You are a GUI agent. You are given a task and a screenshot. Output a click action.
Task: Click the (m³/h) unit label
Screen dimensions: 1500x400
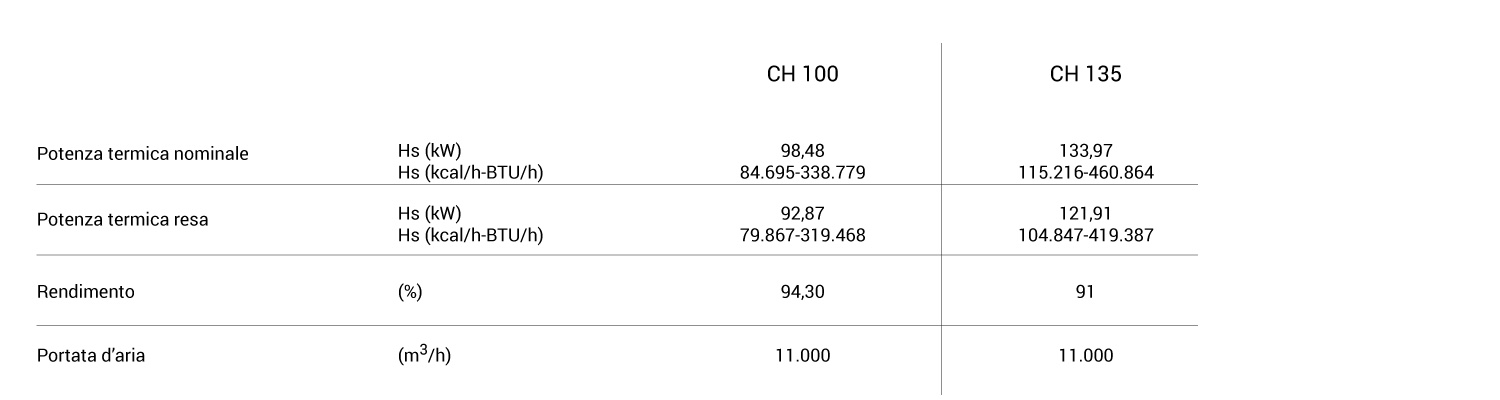(424, 355)
